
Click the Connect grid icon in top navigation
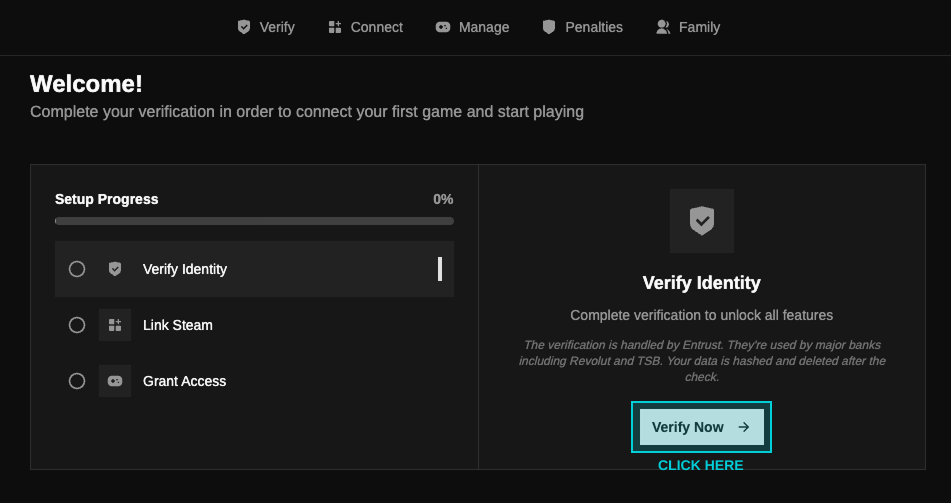click(x=335, y=27)
